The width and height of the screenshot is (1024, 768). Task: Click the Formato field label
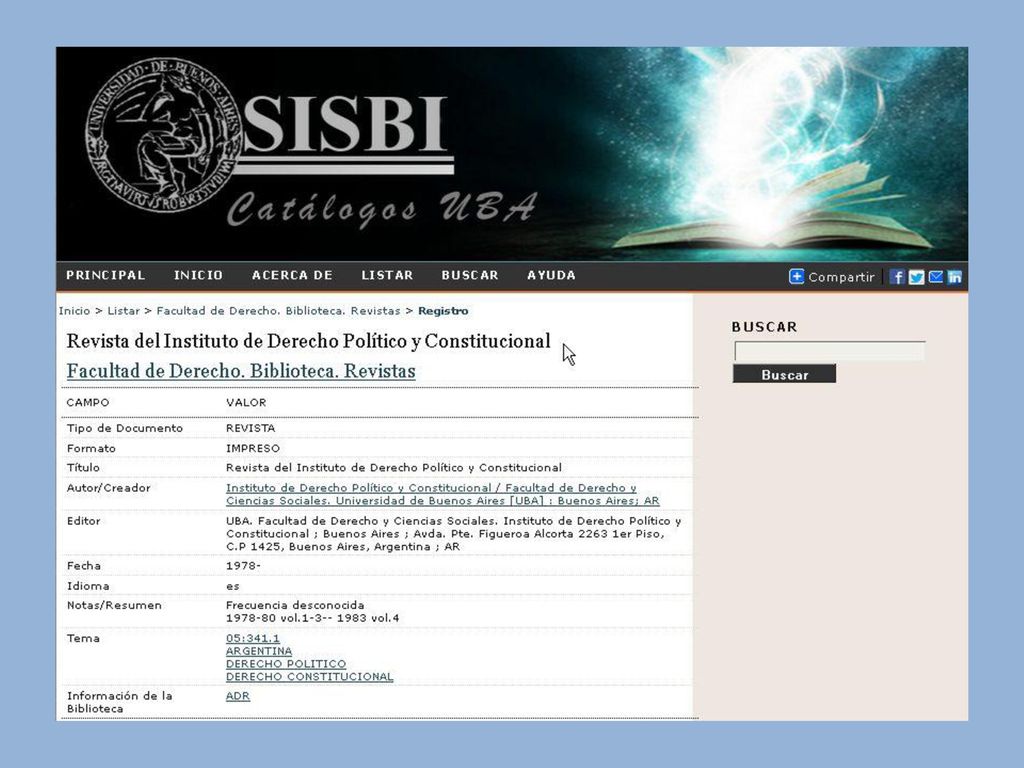[x=91, y=449]
